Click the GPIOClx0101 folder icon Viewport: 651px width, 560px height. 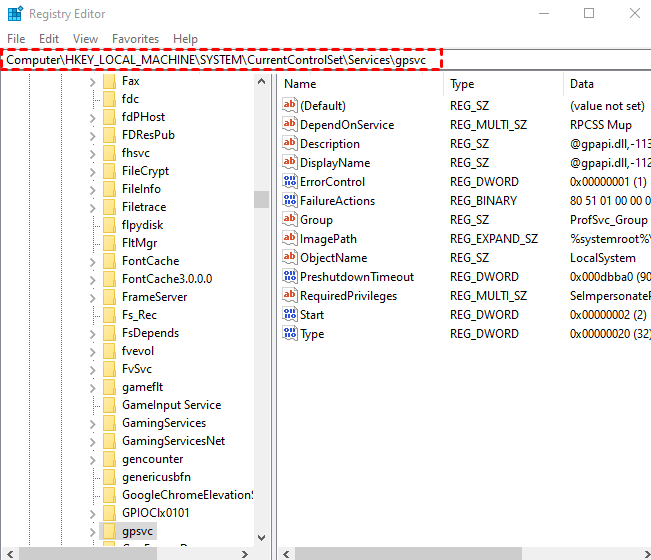(110, 513)
